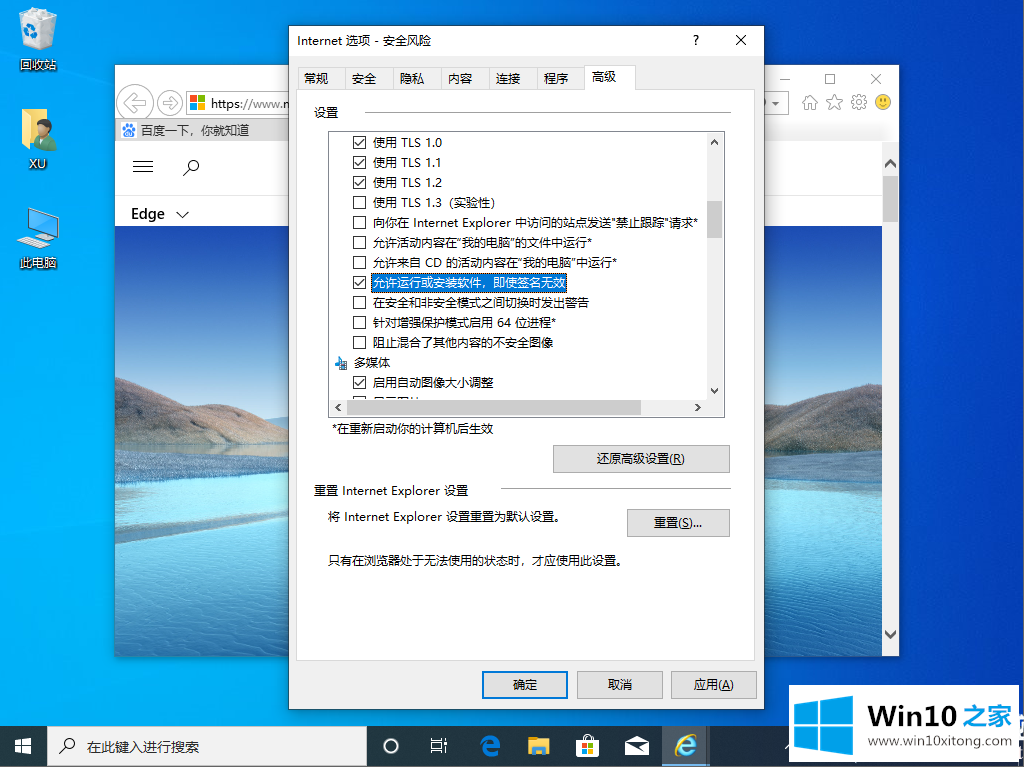The image size is (1024, 767).
Task: Check 针对增强保护模式启用 64 位进程
Action: click(359, 323)
